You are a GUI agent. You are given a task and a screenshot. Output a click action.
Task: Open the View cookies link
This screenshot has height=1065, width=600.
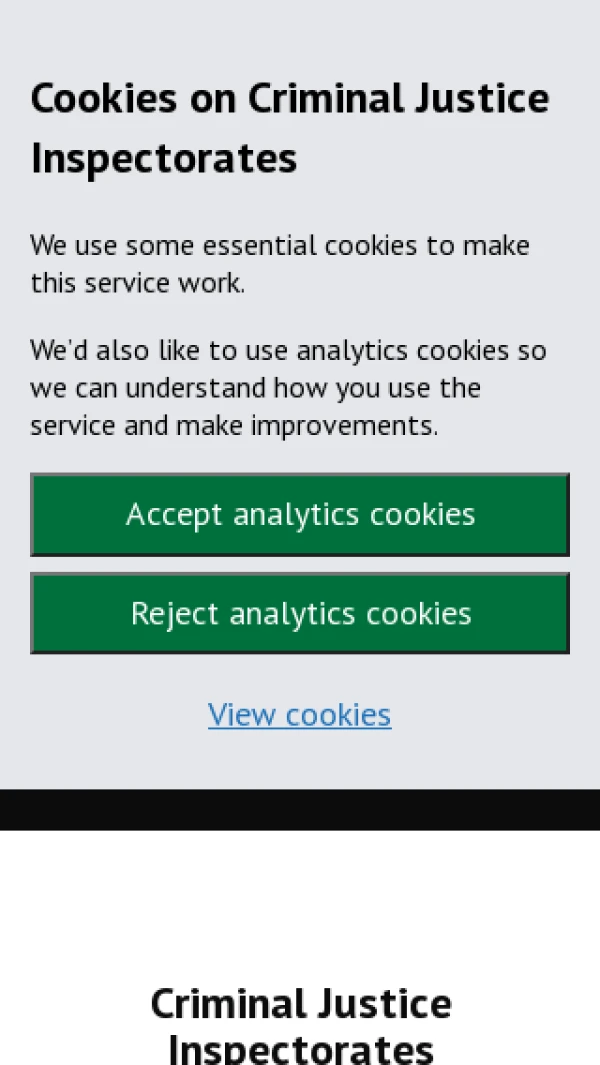pyautogui.click(x=300, y=715)
